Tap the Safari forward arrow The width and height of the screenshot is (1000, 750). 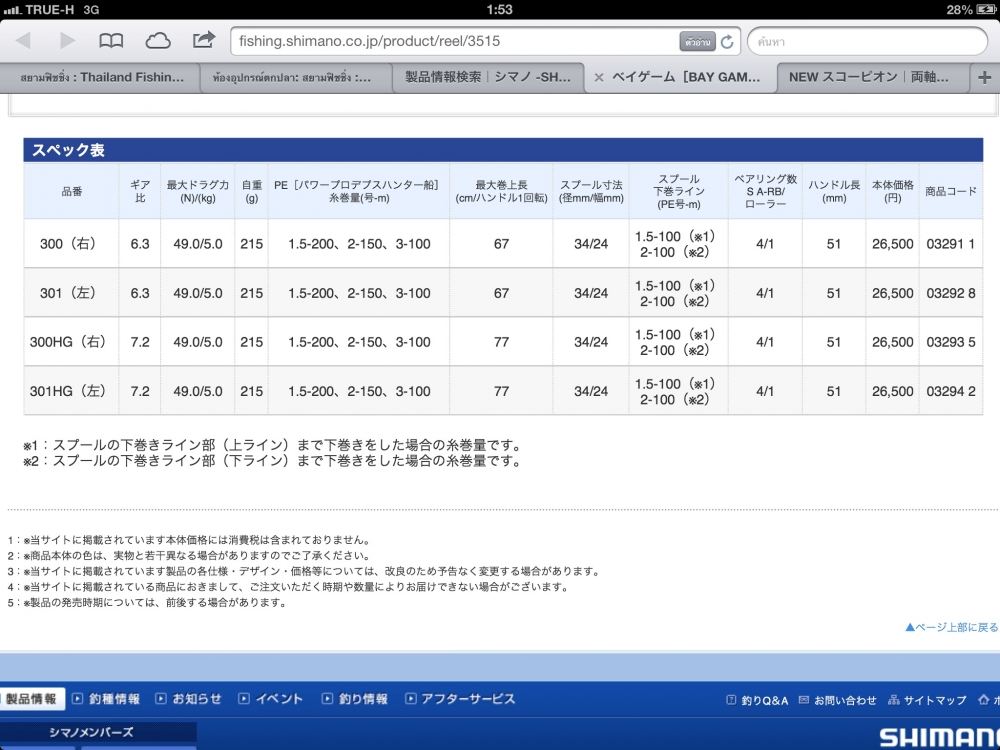pyautogui.click(x=68, y=41)
